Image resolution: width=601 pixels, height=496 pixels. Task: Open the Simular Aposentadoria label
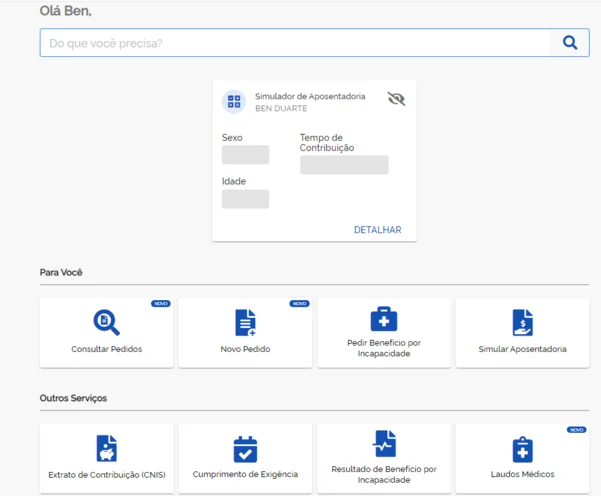coord(522,349)
